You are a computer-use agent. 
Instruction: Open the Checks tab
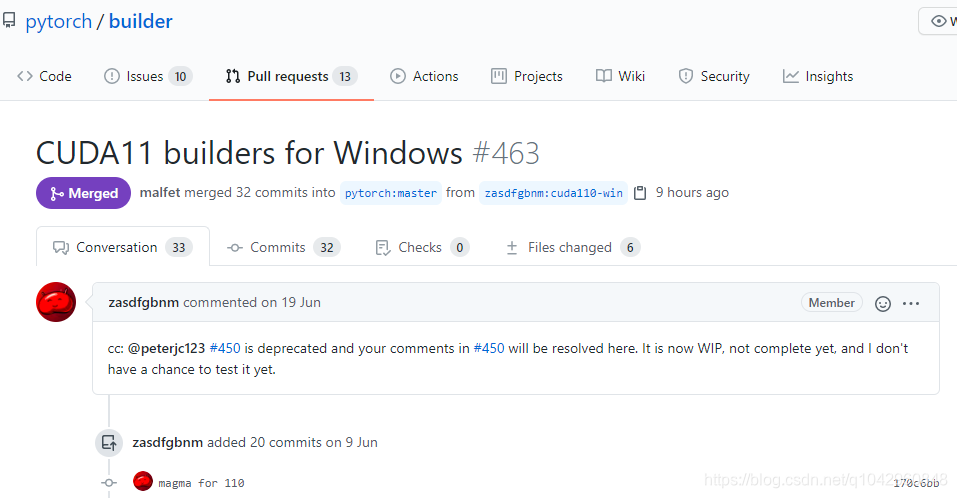point(422,247)
